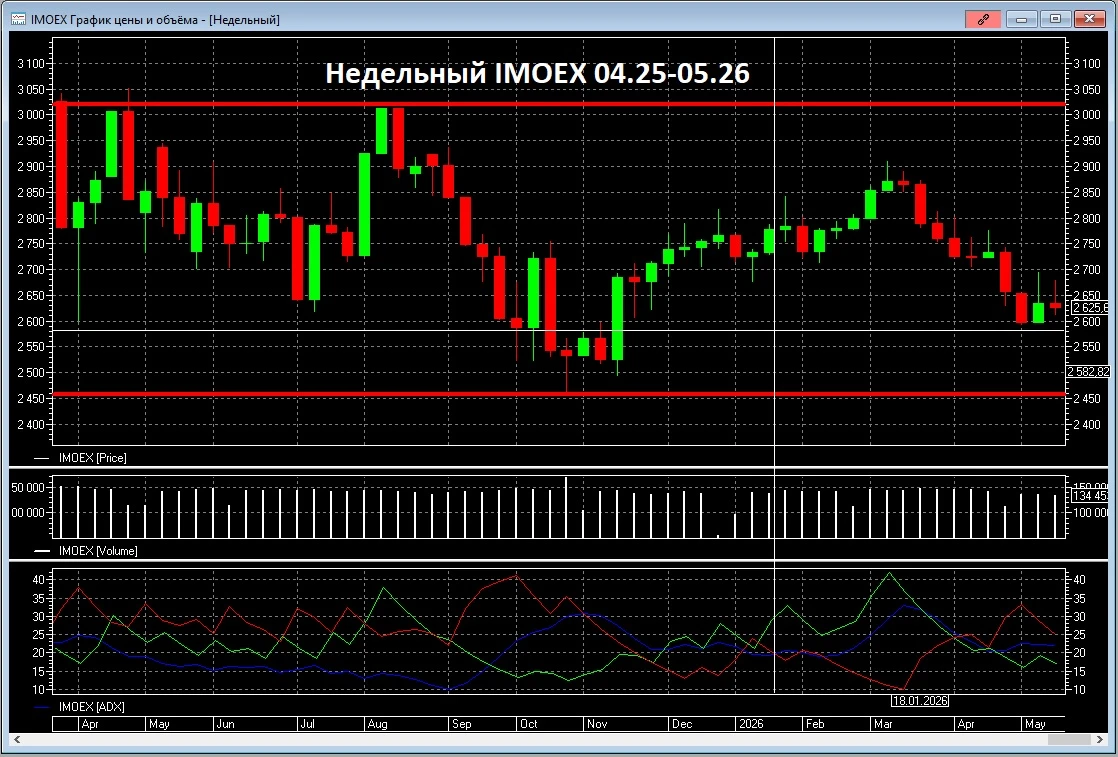Image resolution: width=1118 pixels, height=757 pixels.
Task: Click the Sep label on time axis
Action: [461, 724]
